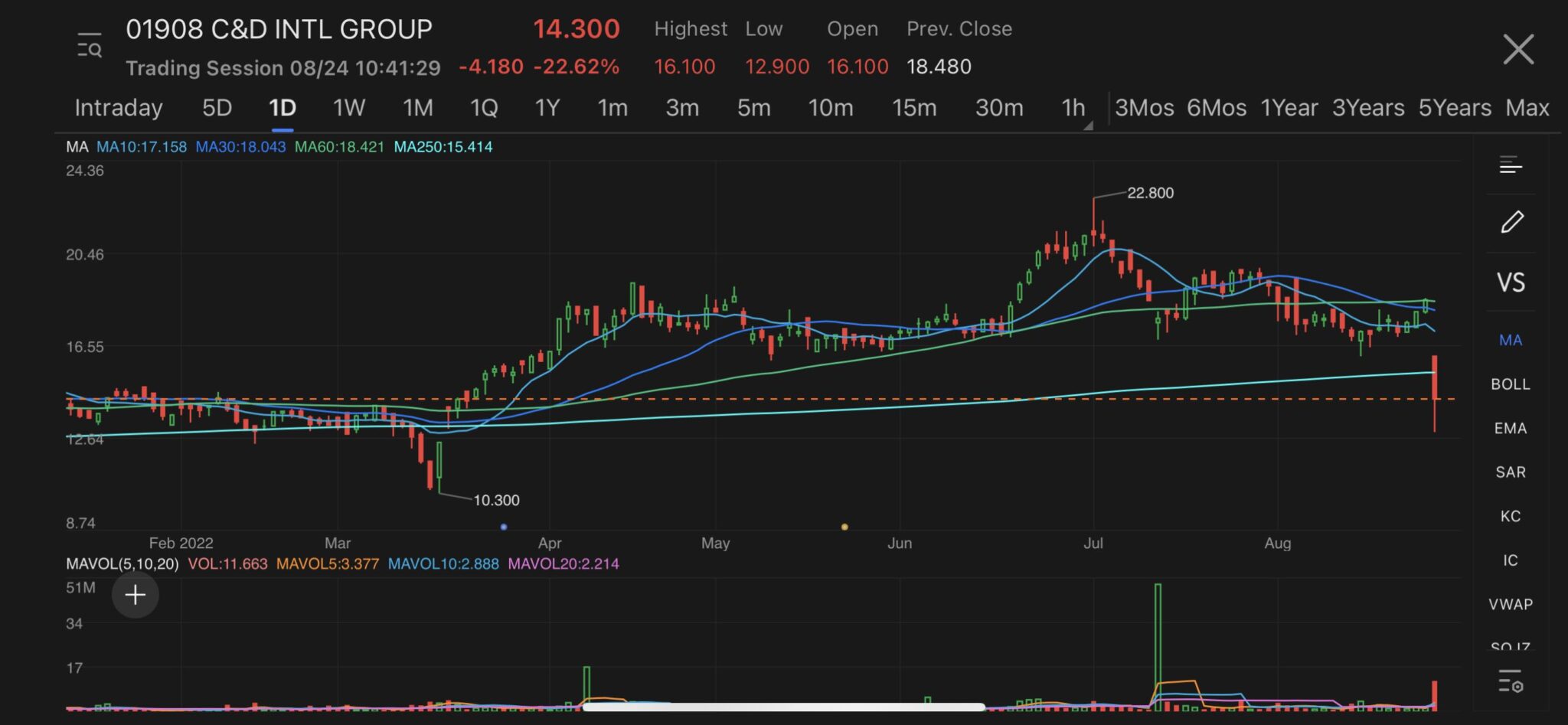Switch to the Intraday tab
Viewport: 1568px width, 725px height.
pos(119,108)
